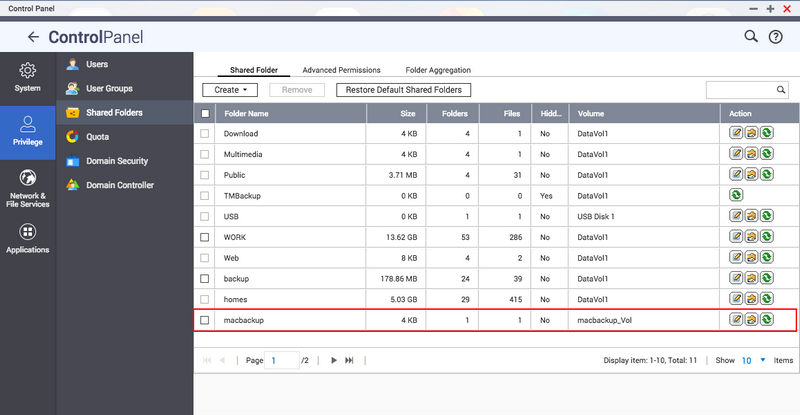Click Restore Default Shared Folders button
This screenshot has height=415, width=800.
403,90
